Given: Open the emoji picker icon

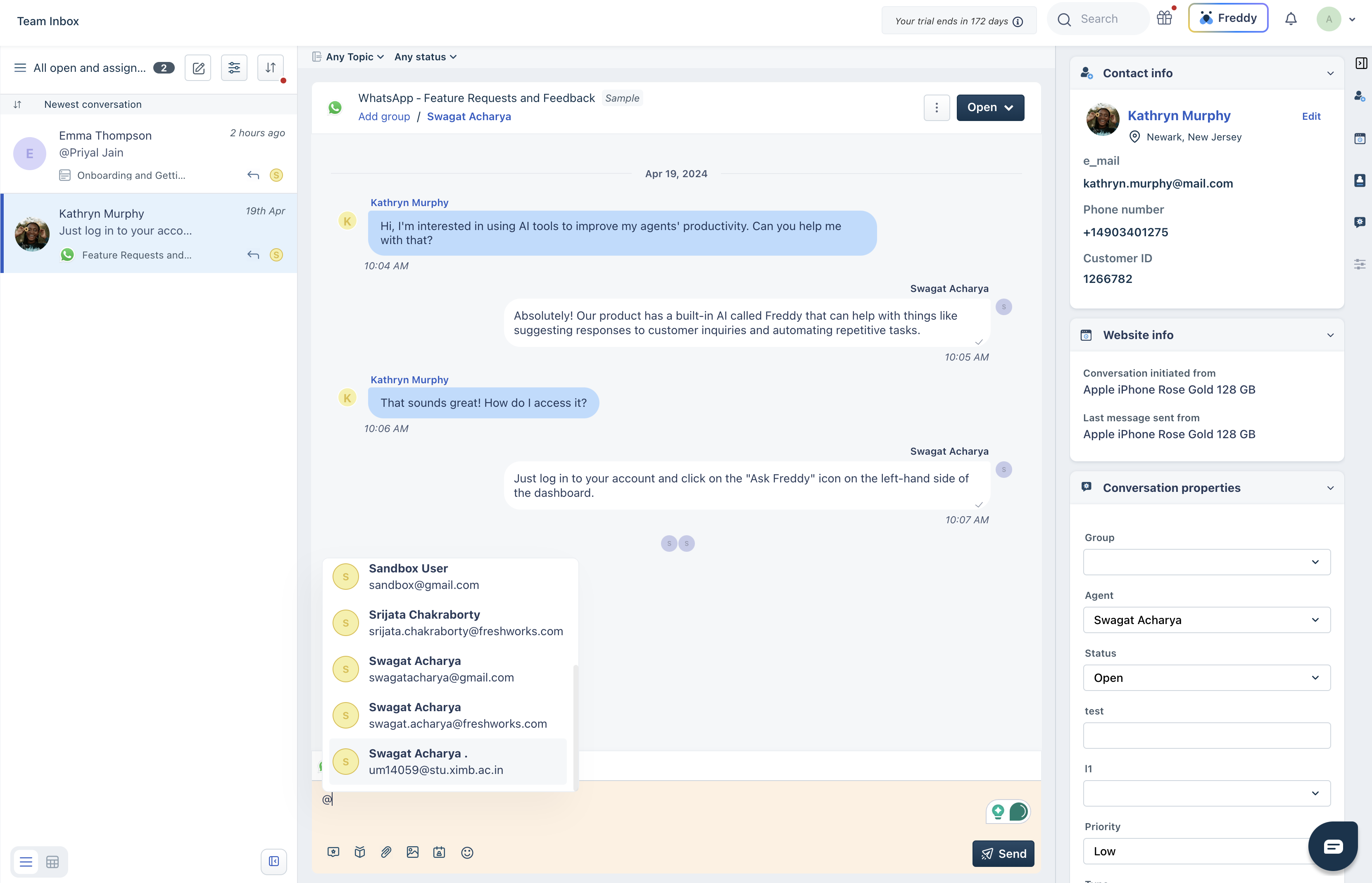Looking at the screenshot, I should pyautogui.click(x=467, y=852).
